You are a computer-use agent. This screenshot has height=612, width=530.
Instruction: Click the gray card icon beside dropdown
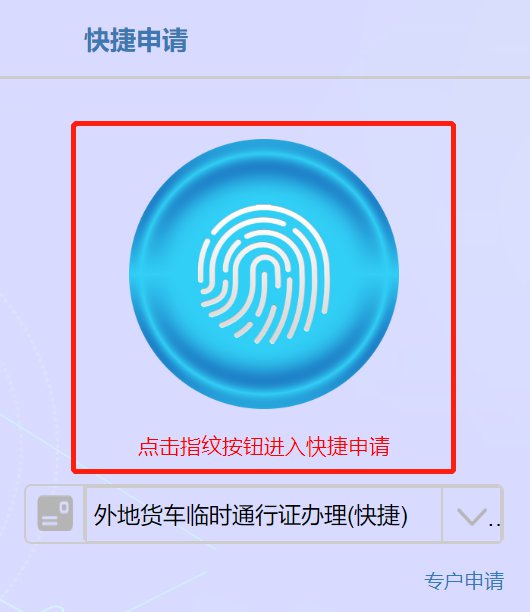pyautogui.click(x=55, y=513)
